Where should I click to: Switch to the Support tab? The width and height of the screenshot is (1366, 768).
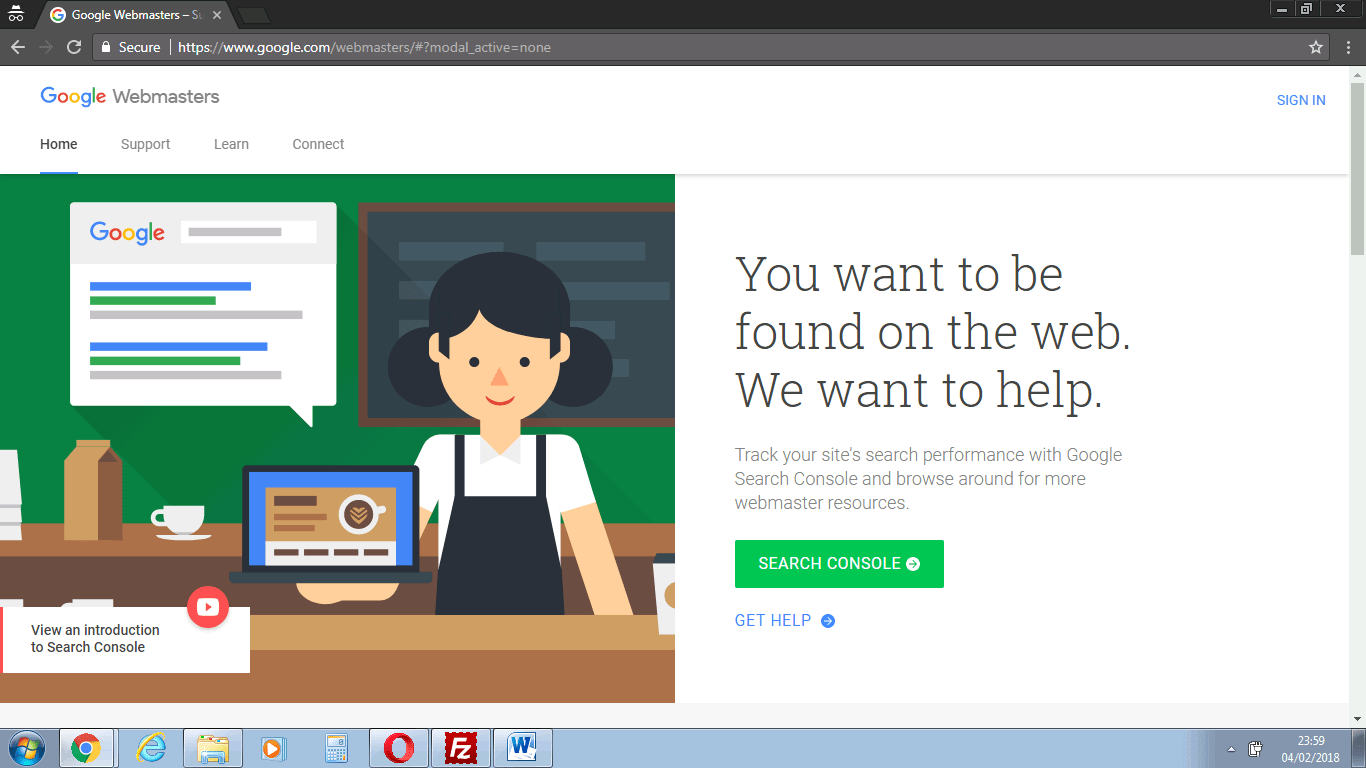(x=145, y=144)
